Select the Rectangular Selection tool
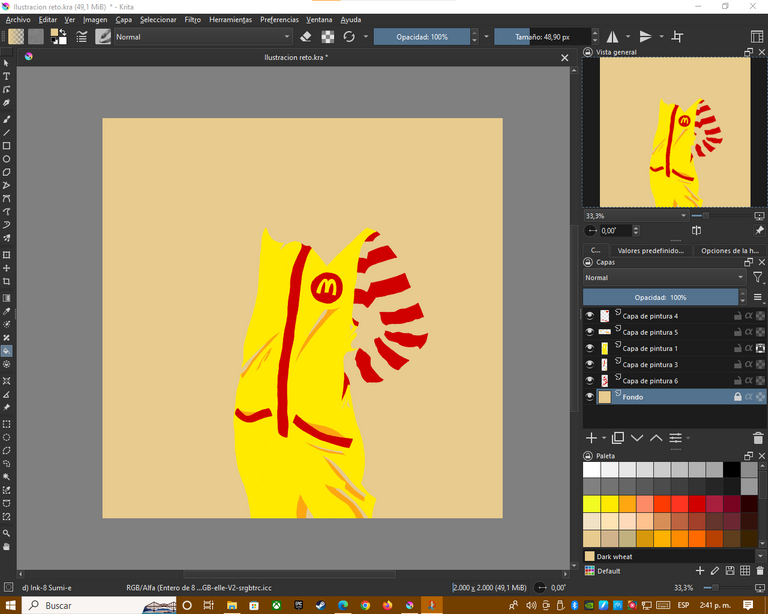Screen dimensions: 768x614 [6, 424]
